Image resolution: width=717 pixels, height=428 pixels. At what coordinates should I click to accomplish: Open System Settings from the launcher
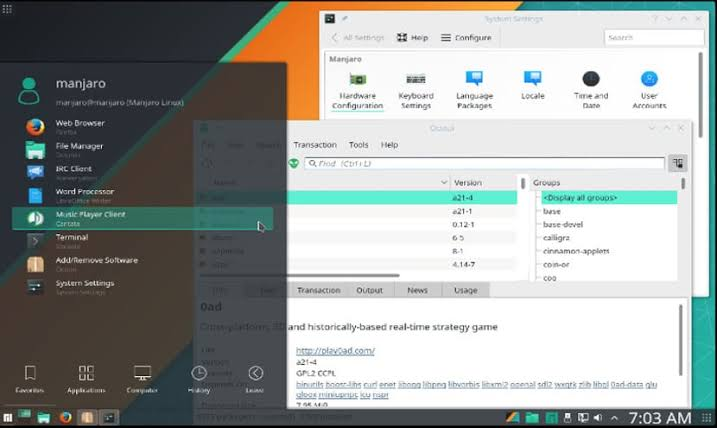tap(143, 287)
